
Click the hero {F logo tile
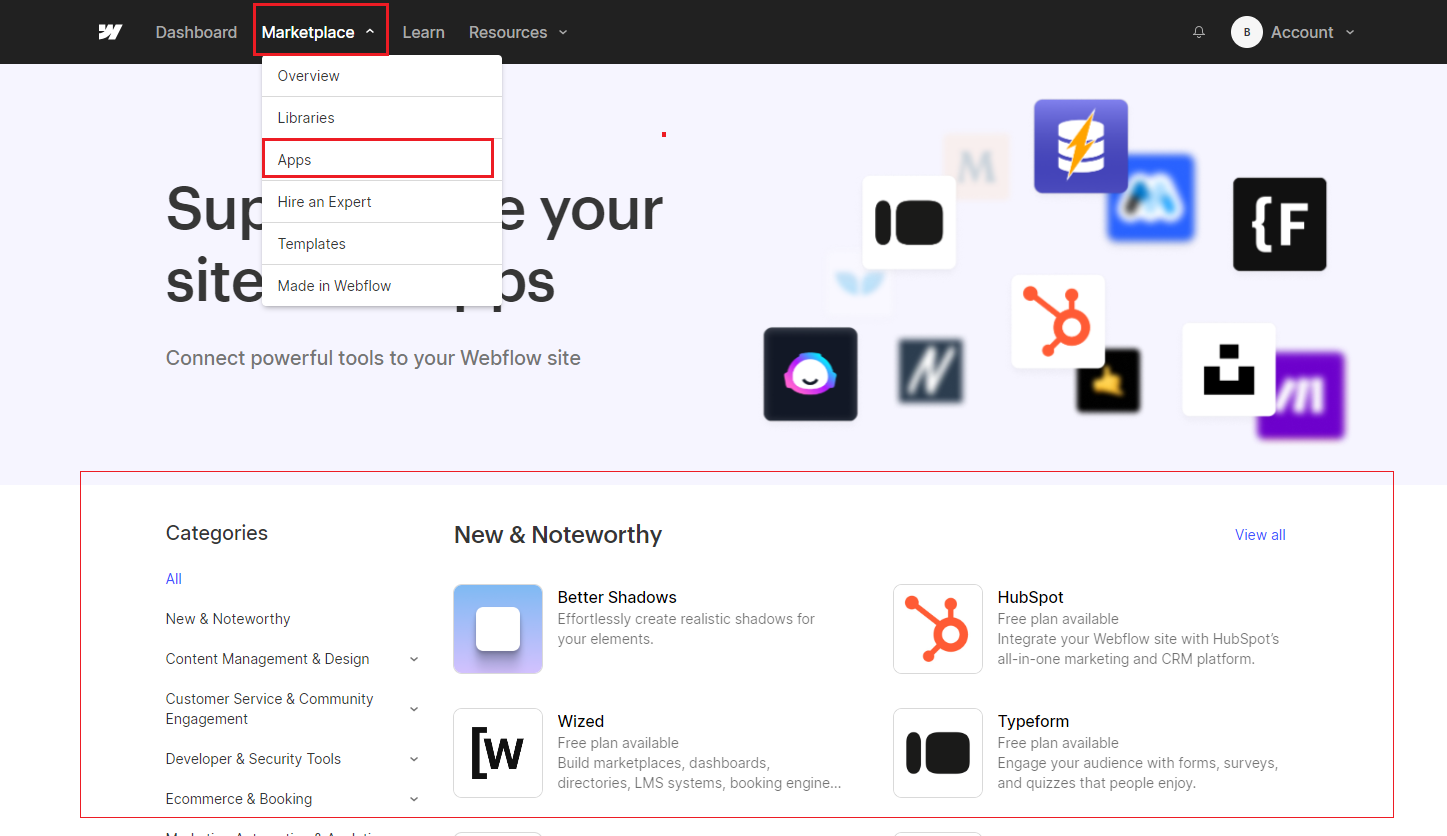coord(1280,224)
